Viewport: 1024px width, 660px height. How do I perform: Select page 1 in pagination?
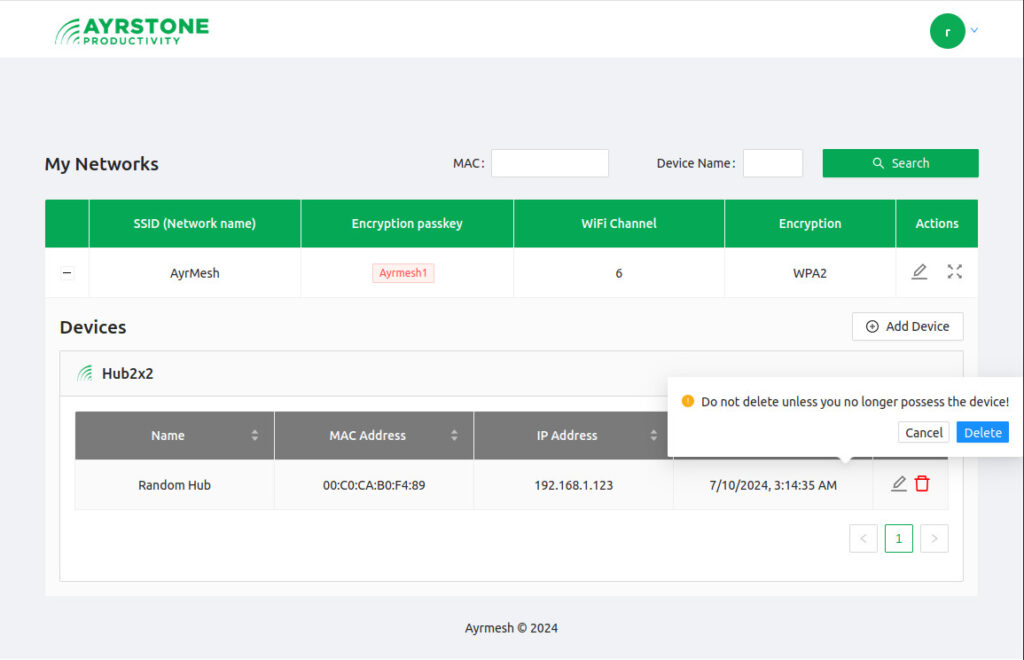pos(898,539)
